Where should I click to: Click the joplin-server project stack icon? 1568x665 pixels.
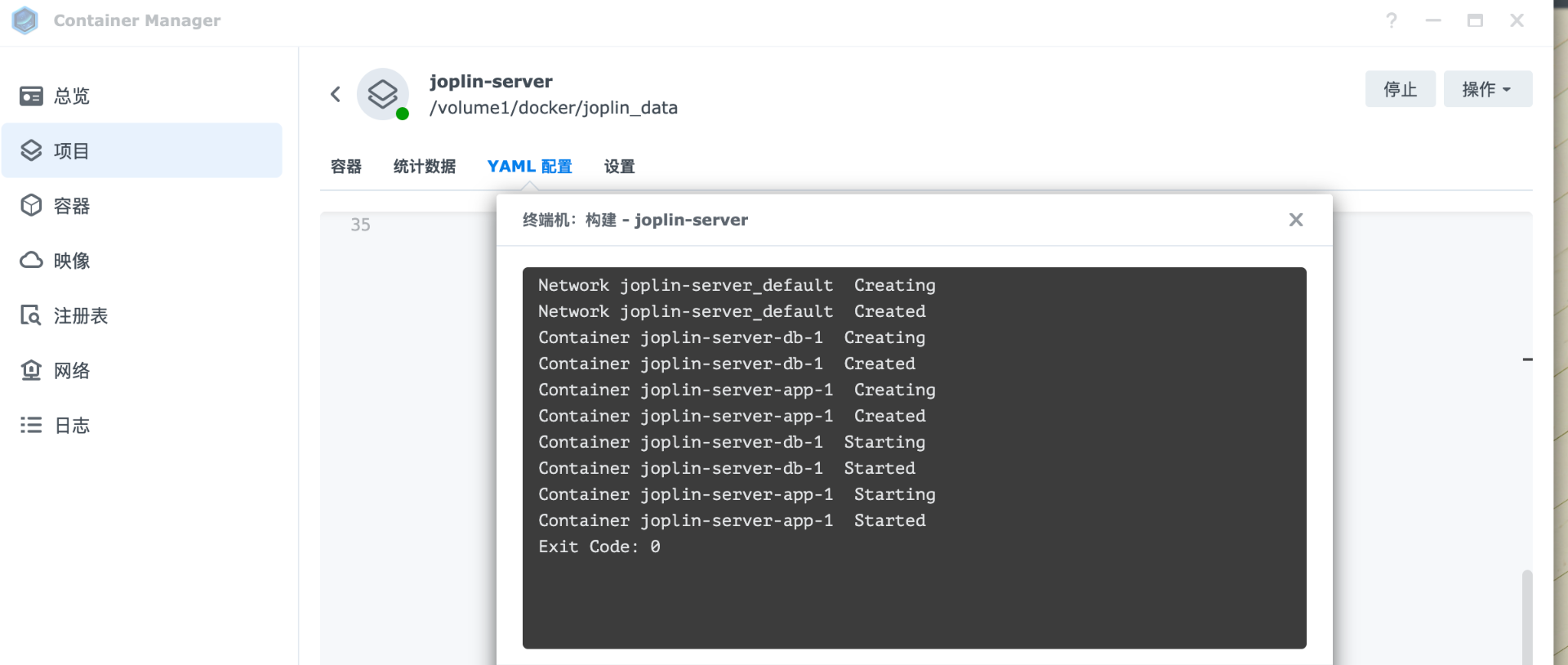[x=383, y=94]
